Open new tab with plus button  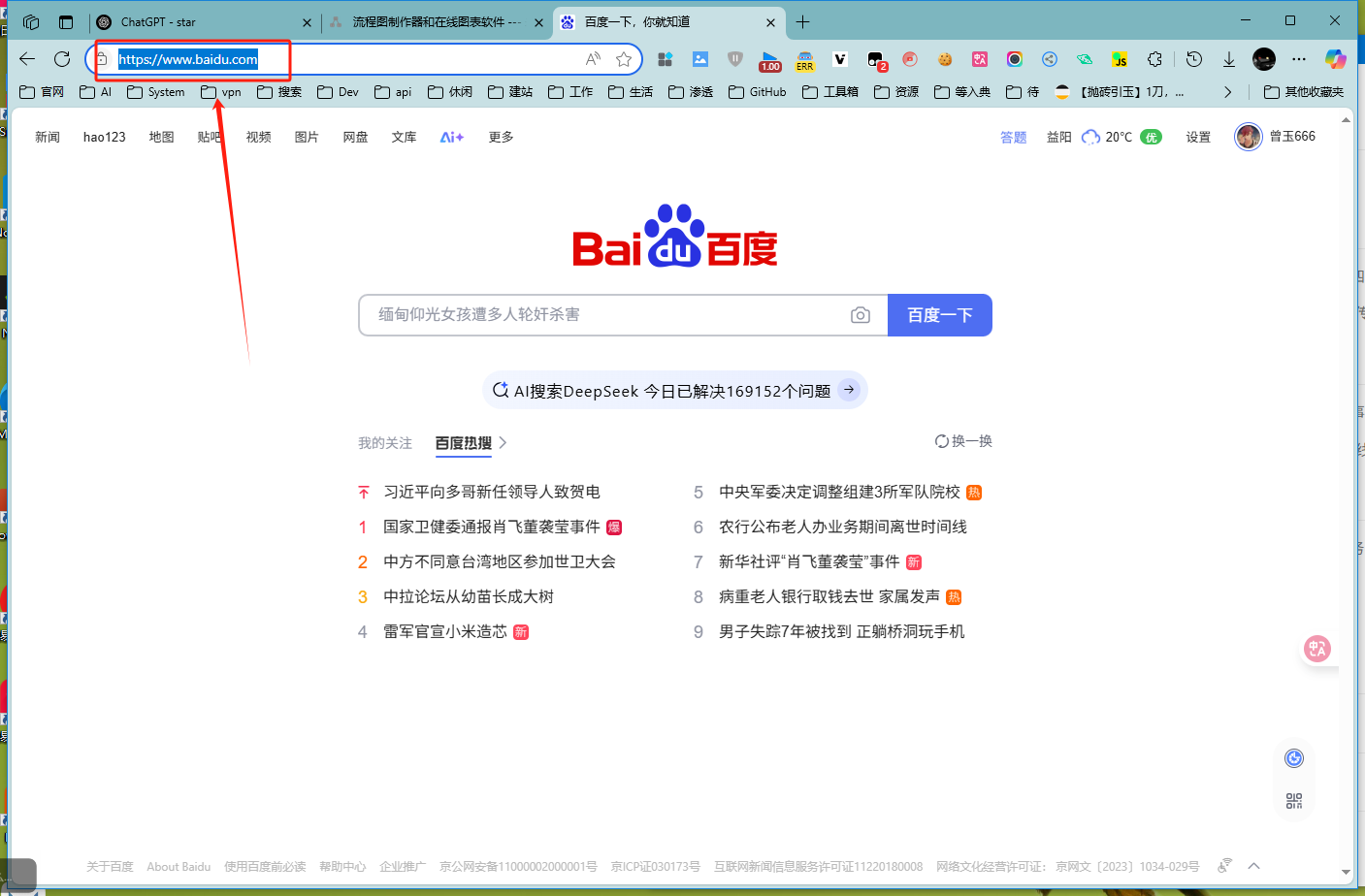coord(802,21)
